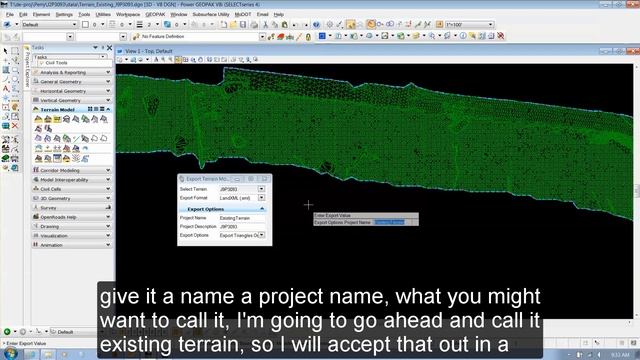This screenshot has width=640, height=360.
Task: Open the No Feature Definition dropdown
Action: (x=262, y=37)
